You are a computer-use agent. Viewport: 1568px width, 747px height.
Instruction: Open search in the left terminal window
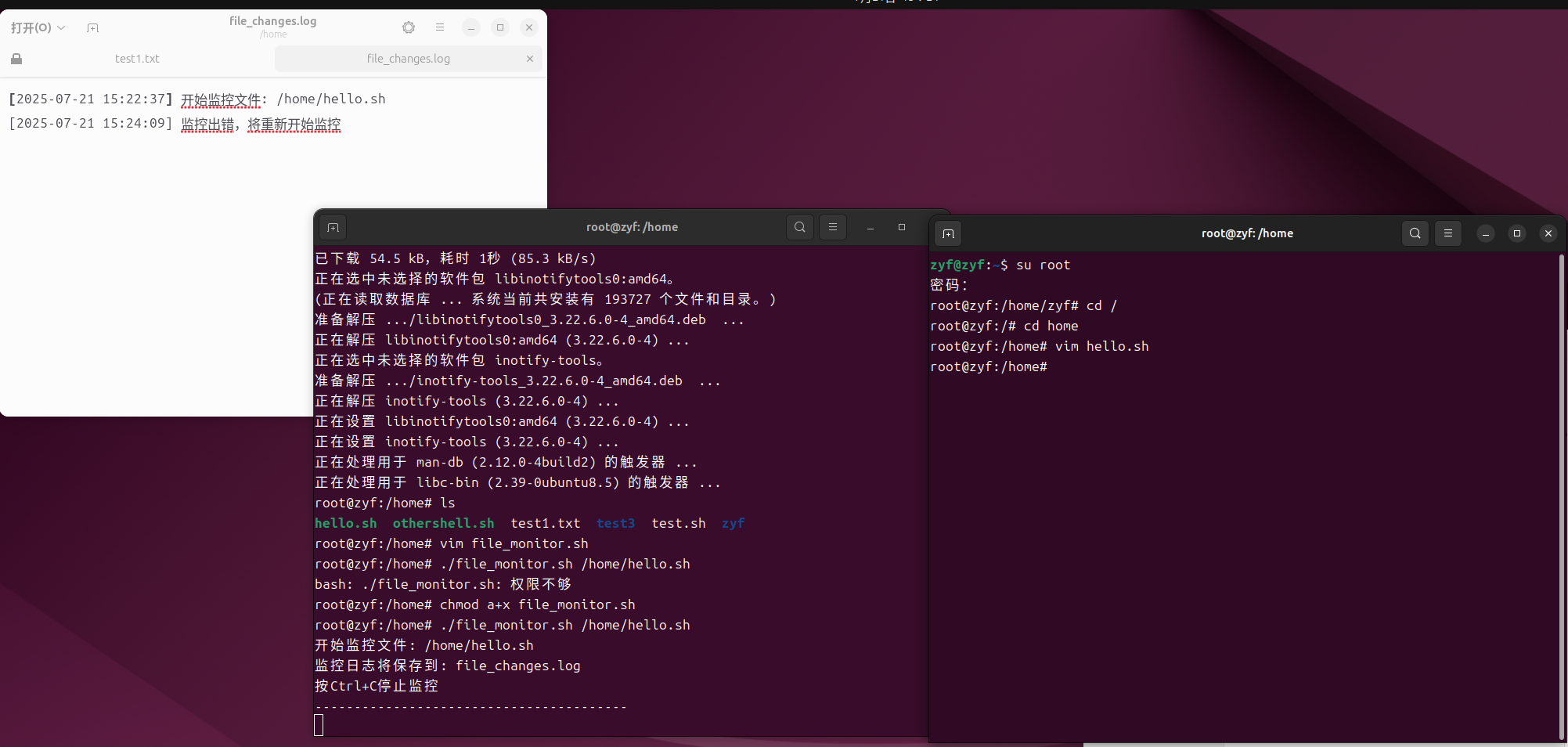click(799, 227)
